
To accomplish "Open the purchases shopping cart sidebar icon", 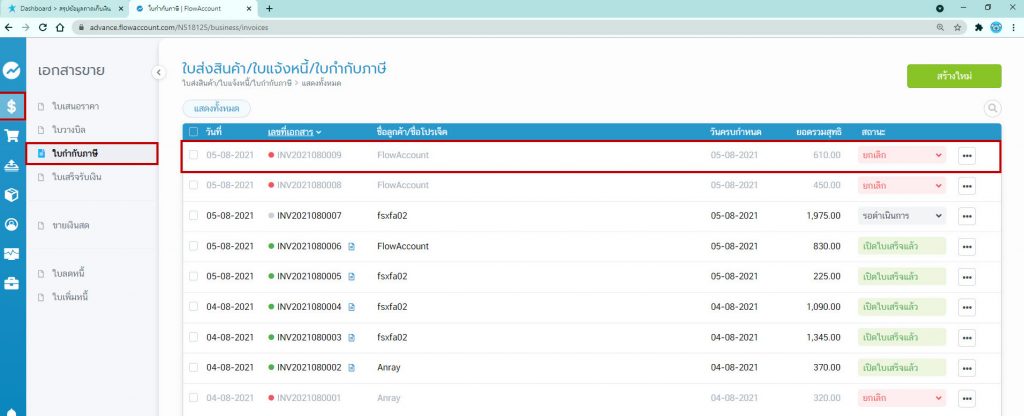I will point(12,135).
